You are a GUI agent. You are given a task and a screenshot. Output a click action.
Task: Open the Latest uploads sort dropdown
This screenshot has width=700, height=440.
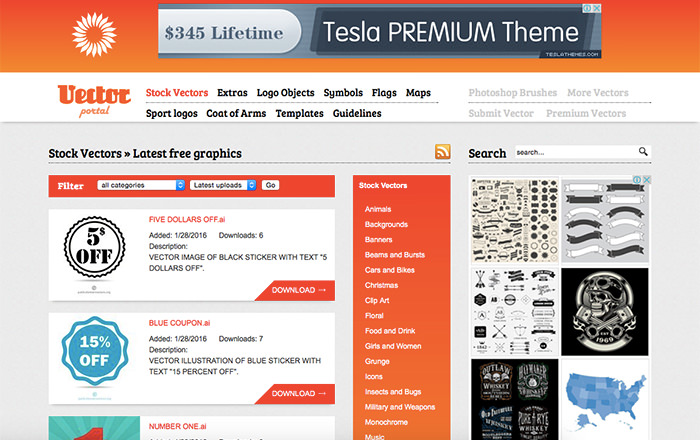pos(223,185)
